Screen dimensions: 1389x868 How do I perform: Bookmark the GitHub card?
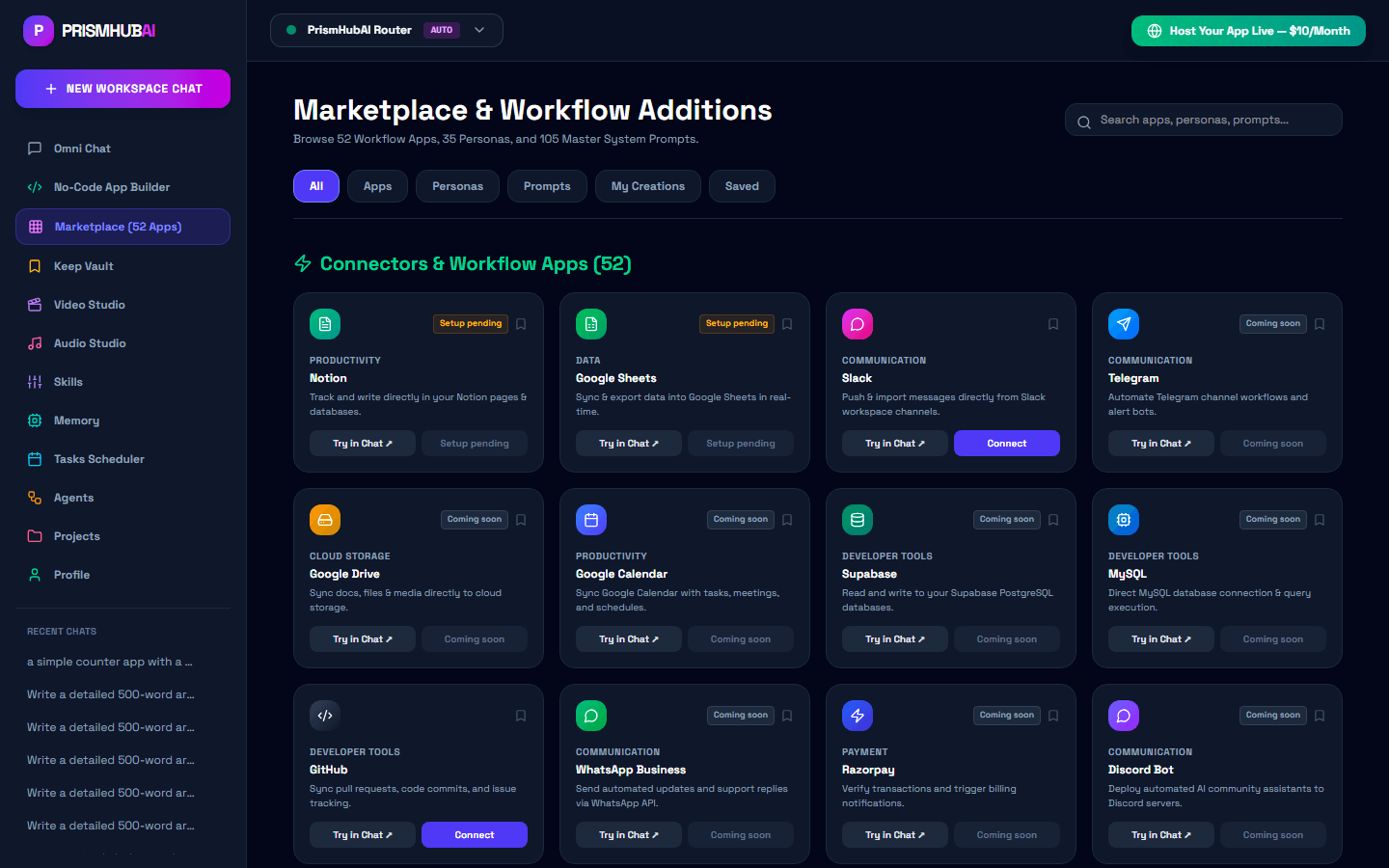[x=521, y=716]
